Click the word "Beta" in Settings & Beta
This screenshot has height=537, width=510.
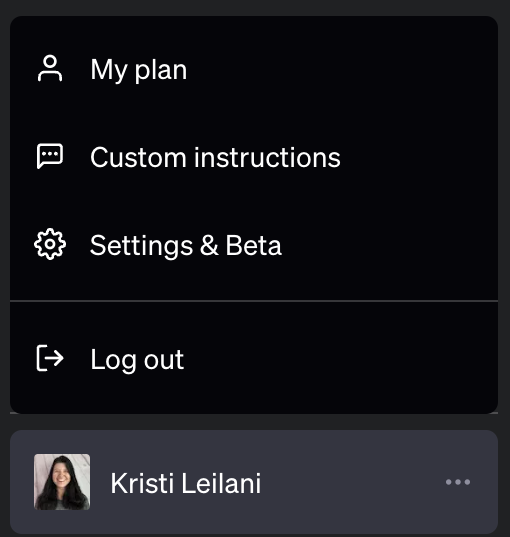point(253,245)
